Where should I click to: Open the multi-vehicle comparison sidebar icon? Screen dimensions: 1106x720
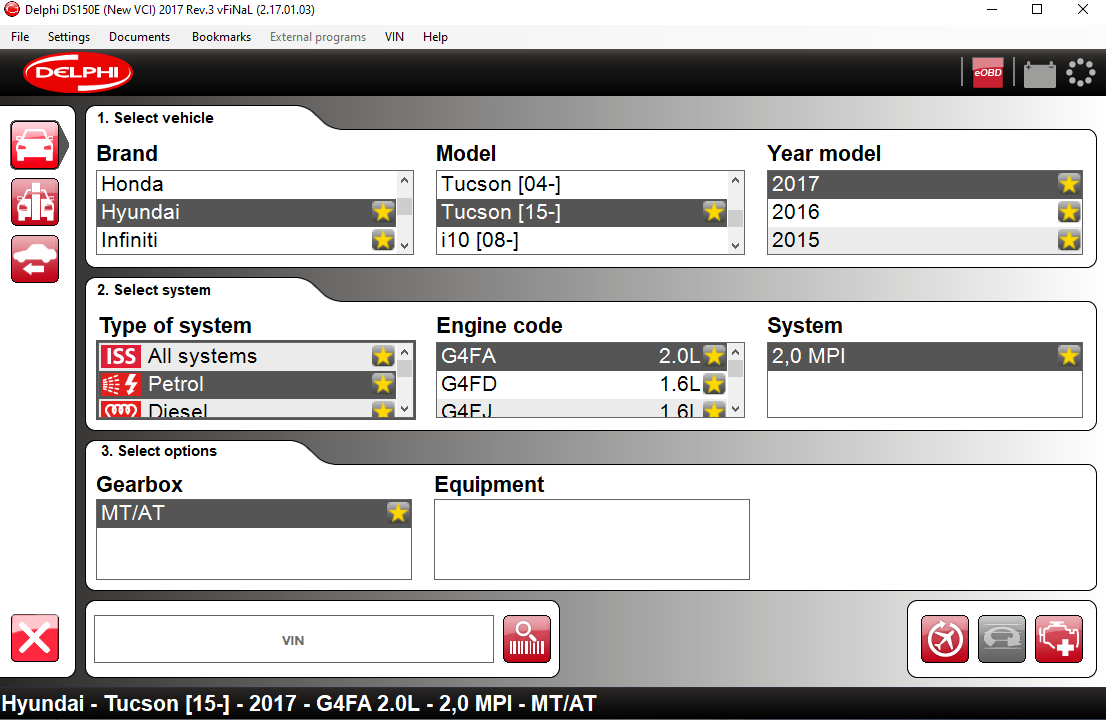pos(35,202)
